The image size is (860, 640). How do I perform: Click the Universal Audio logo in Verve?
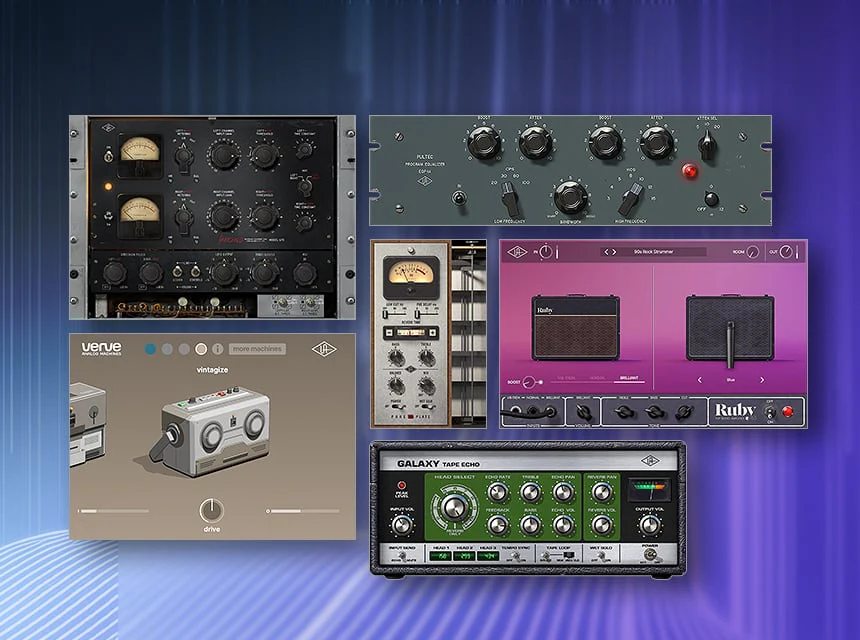(324, 348)
